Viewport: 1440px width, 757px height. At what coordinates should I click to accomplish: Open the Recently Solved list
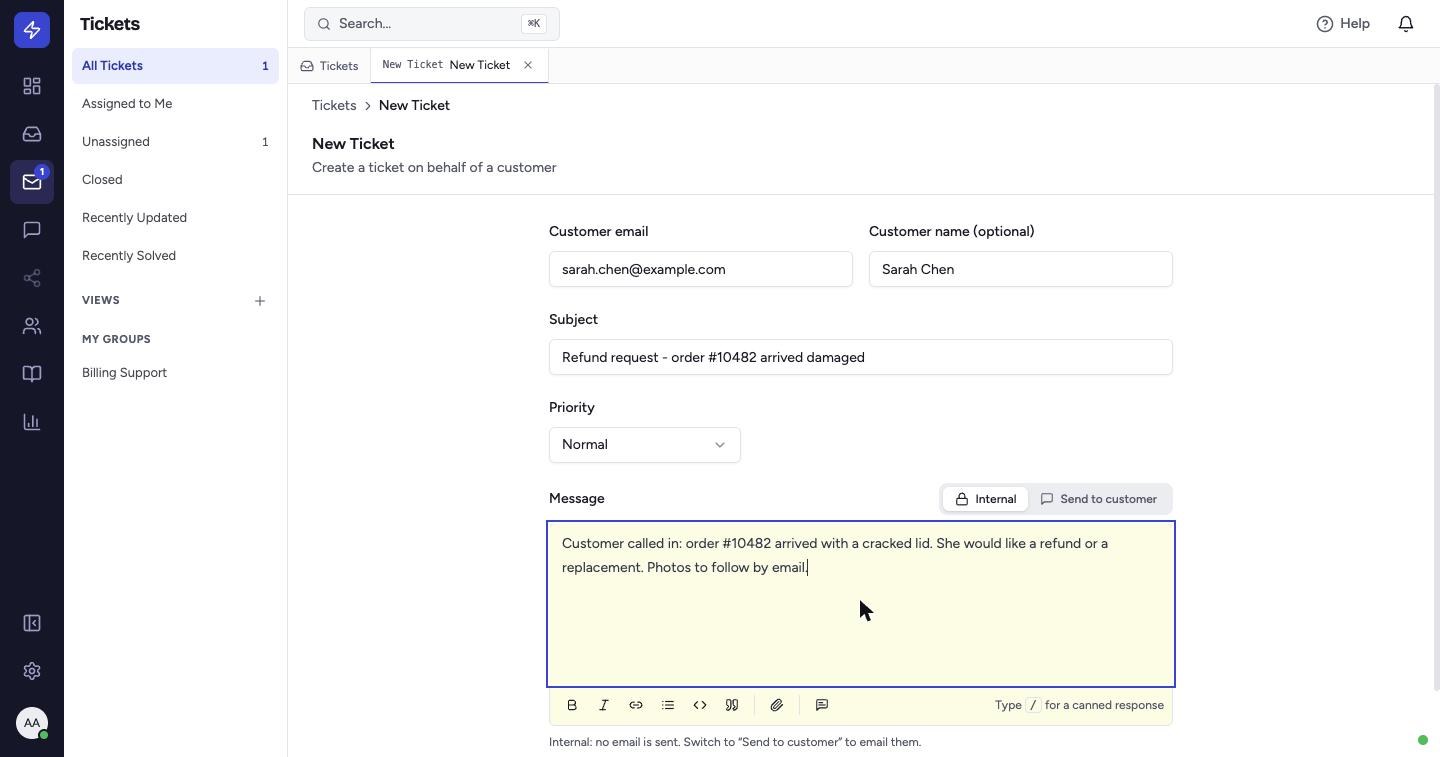click(x=175, y=256)
